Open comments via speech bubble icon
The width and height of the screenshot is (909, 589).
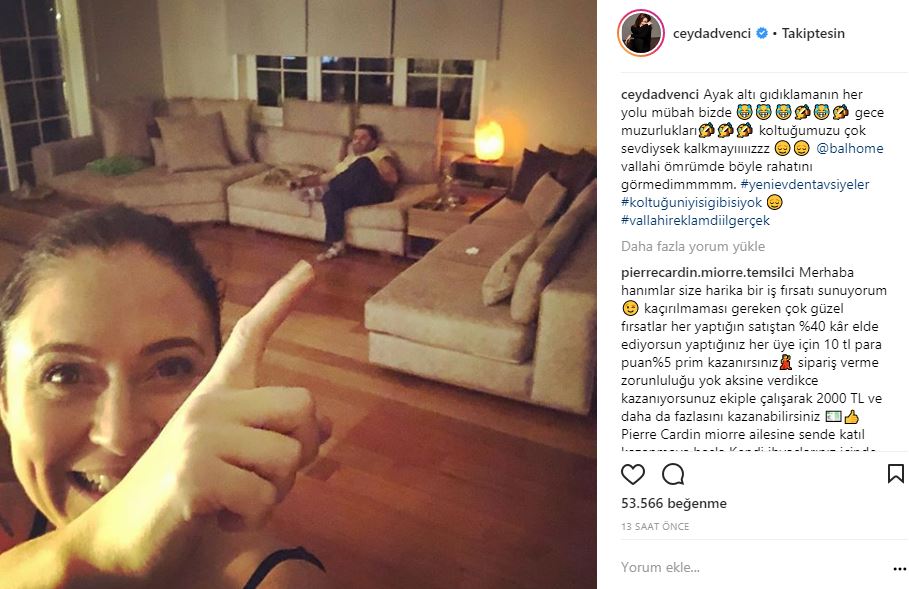pyautogui.click(x=673, y=474)
